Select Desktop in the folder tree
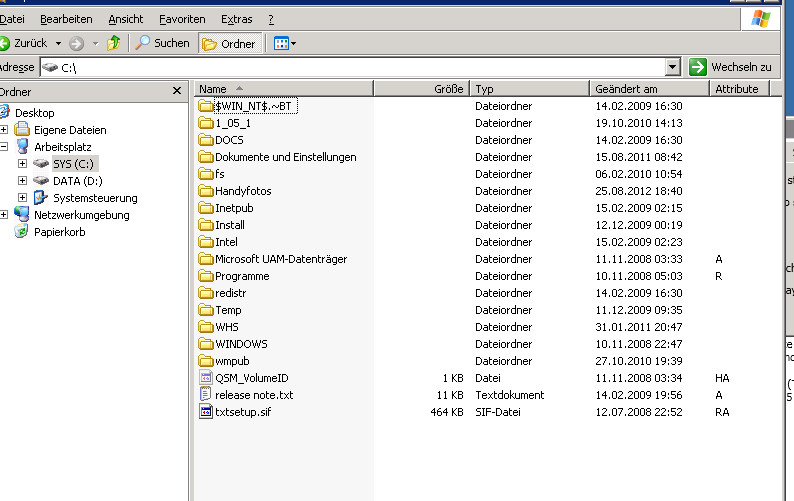This screenshot has height=501, width=794. point(34,113)
